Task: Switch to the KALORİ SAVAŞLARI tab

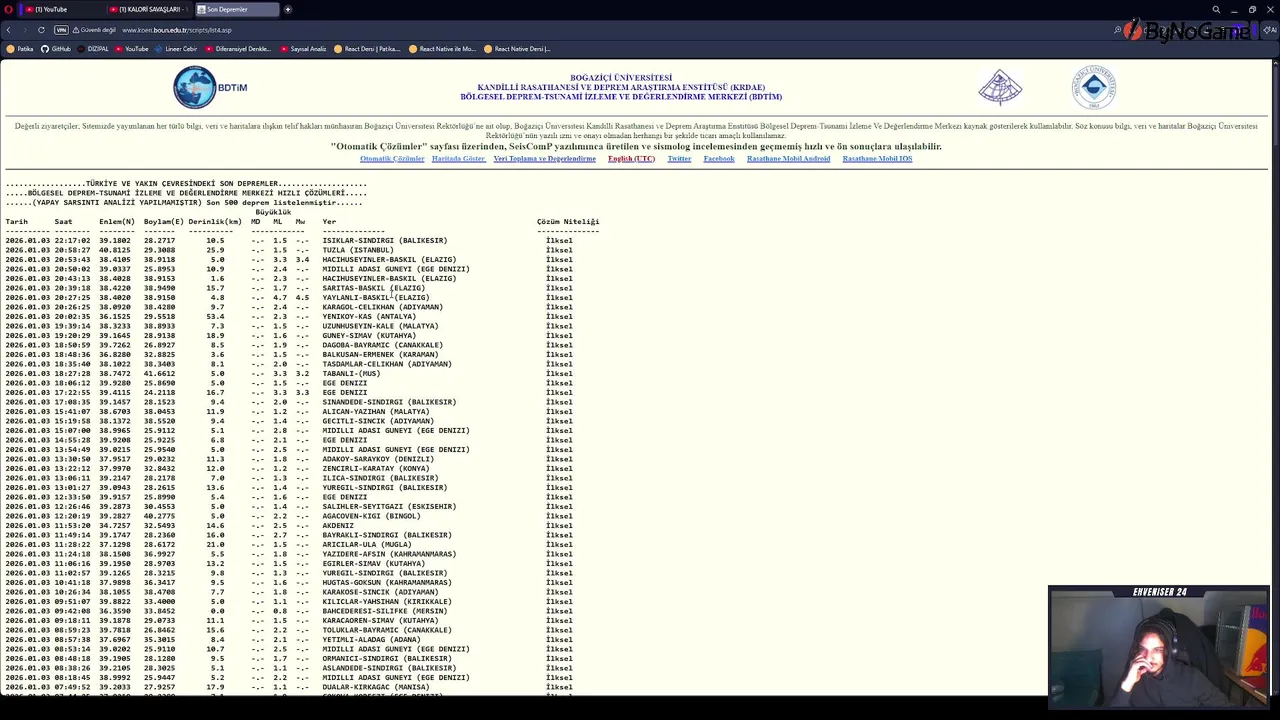Action: (x=147, y=9)
